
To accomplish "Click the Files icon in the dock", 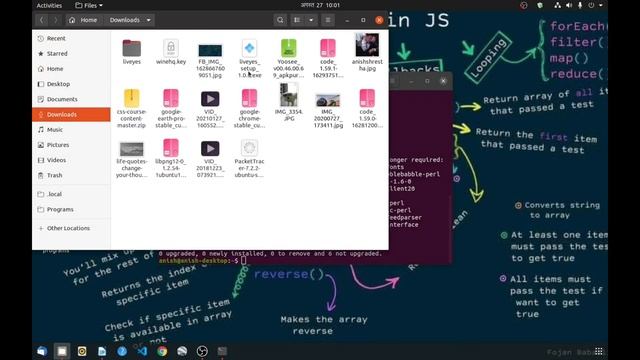I will [x=62, y=351].
